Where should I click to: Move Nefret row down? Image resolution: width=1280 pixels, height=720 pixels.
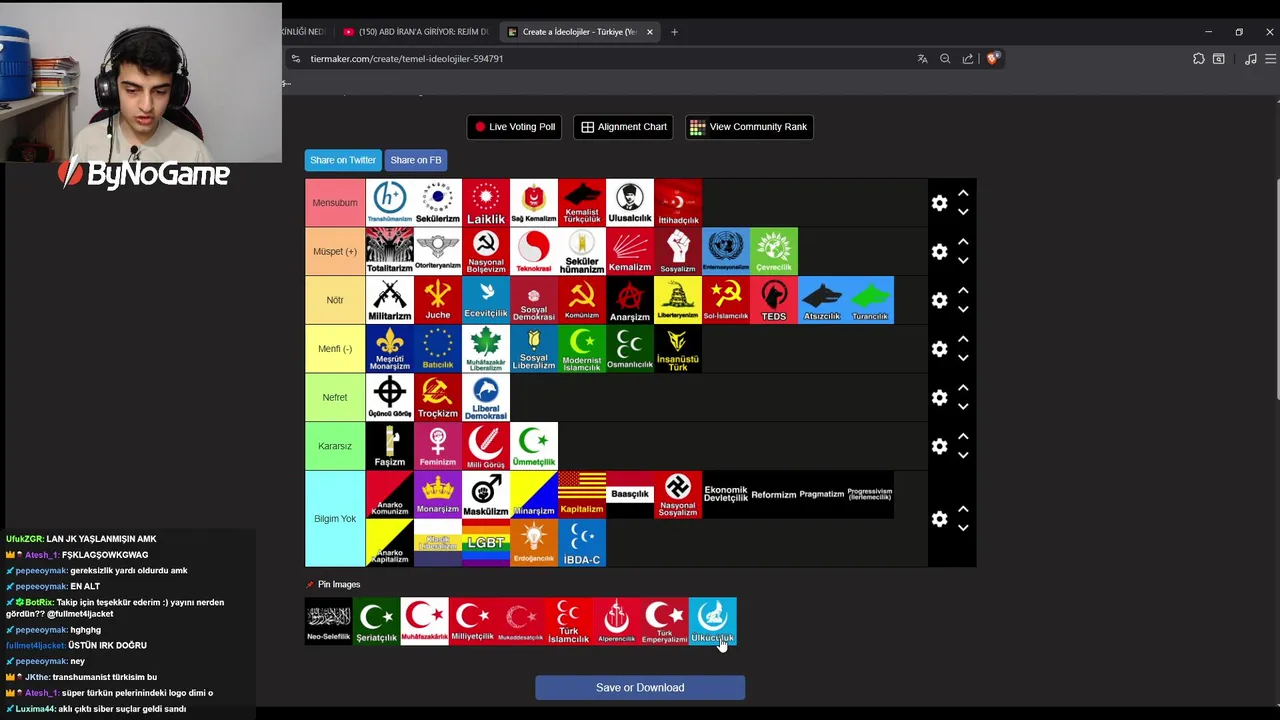coord(963,407)
